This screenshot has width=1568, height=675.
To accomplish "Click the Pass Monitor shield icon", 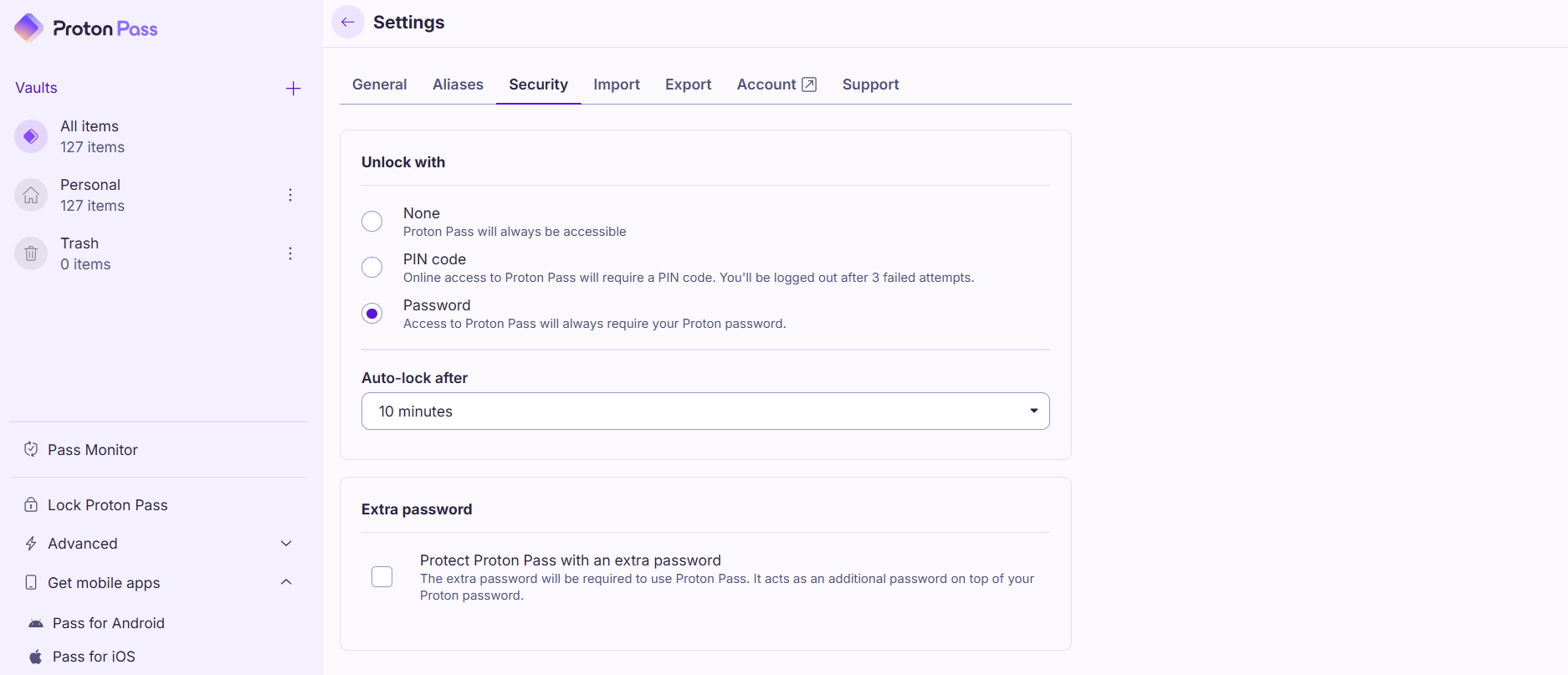I will coord(31,449).
